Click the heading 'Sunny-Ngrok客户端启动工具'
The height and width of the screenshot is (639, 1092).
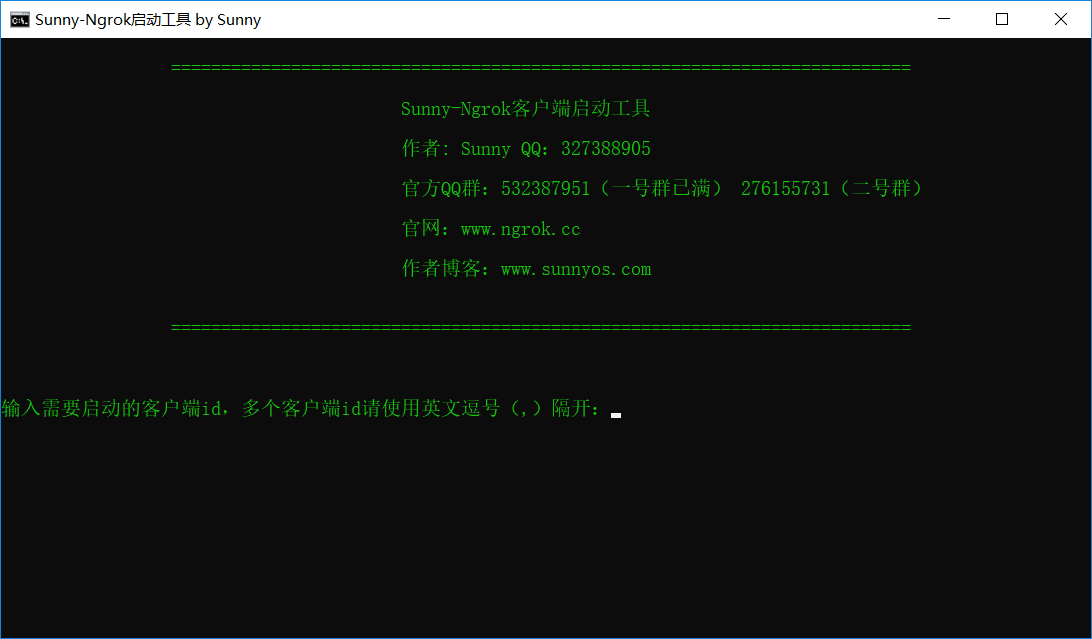click(525, 109)
